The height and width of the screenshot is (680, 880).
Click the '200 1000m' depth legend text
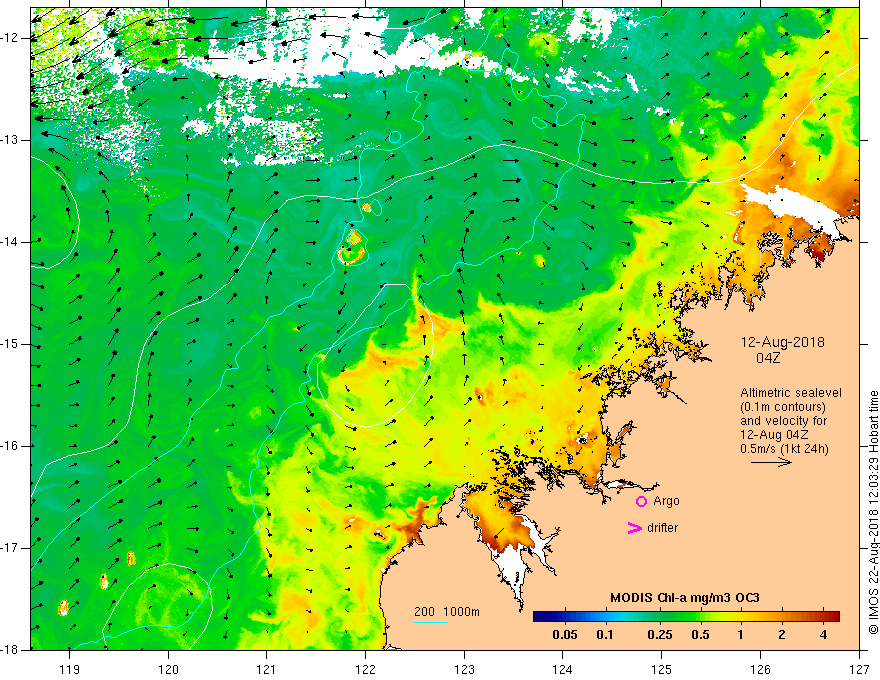coord(447,612)
